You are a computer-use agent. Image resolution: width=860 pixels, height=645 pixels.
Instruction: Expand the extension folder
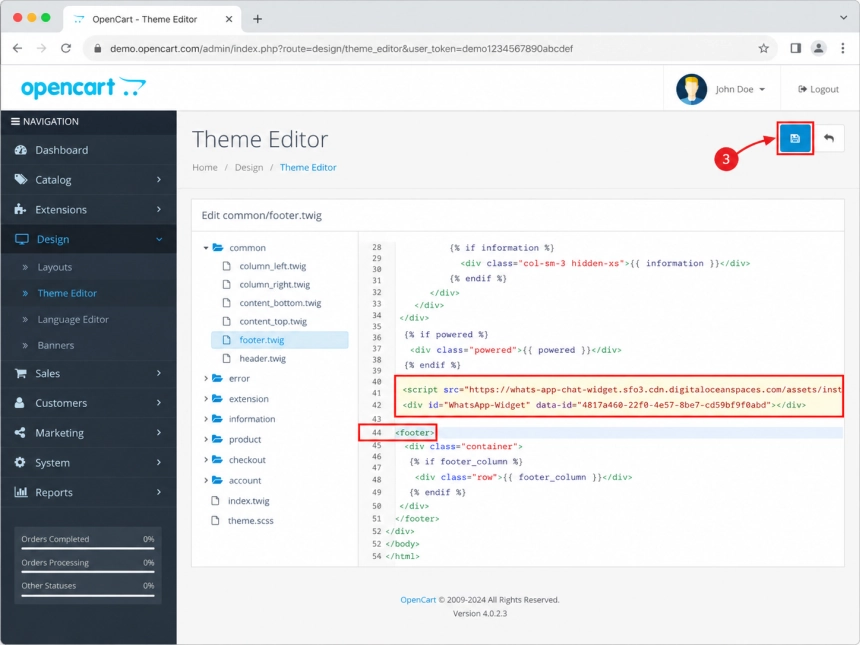click(206, 399)
